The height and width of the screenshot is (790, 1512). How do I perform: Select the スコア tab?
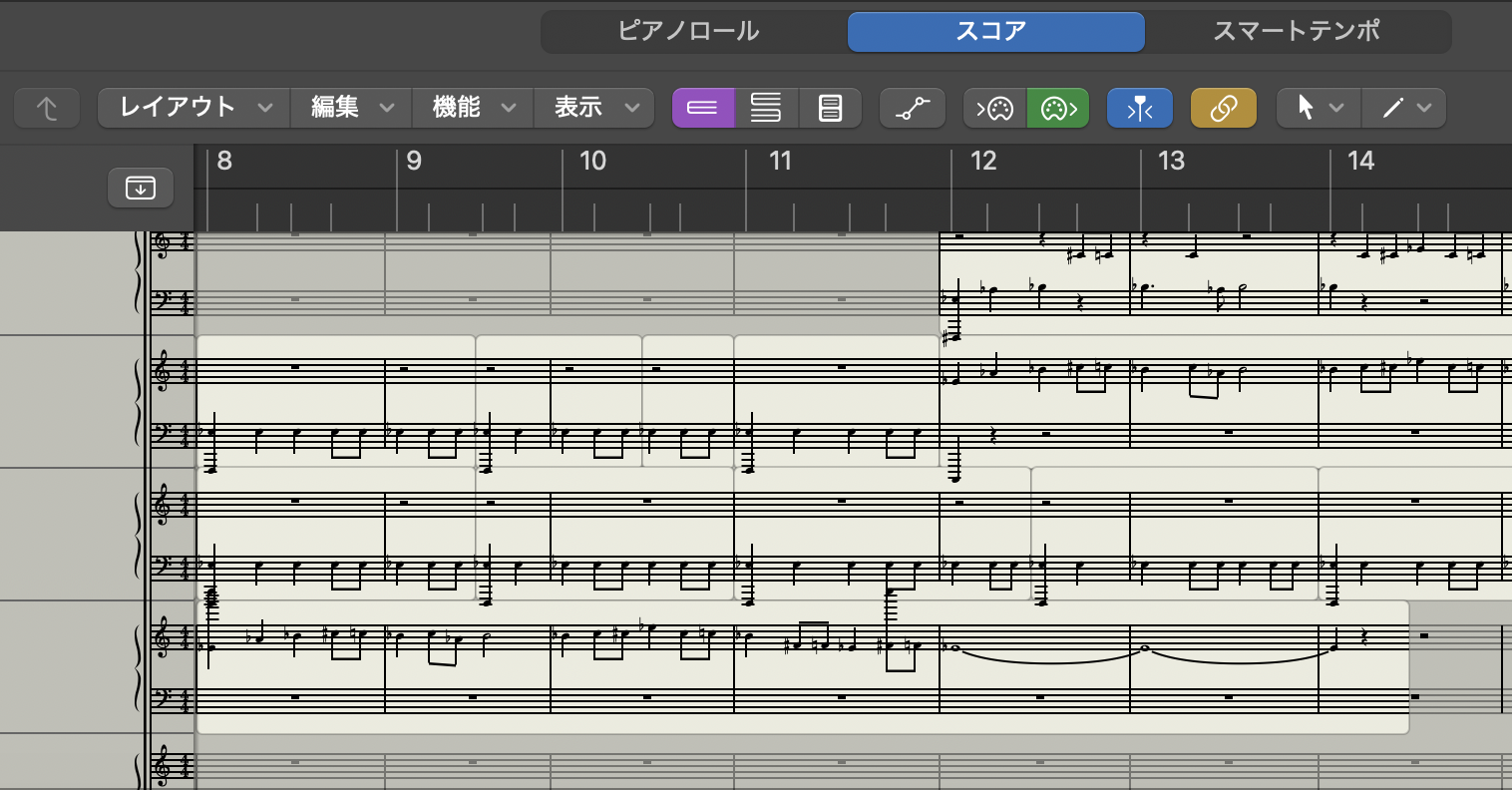[995, 31]
